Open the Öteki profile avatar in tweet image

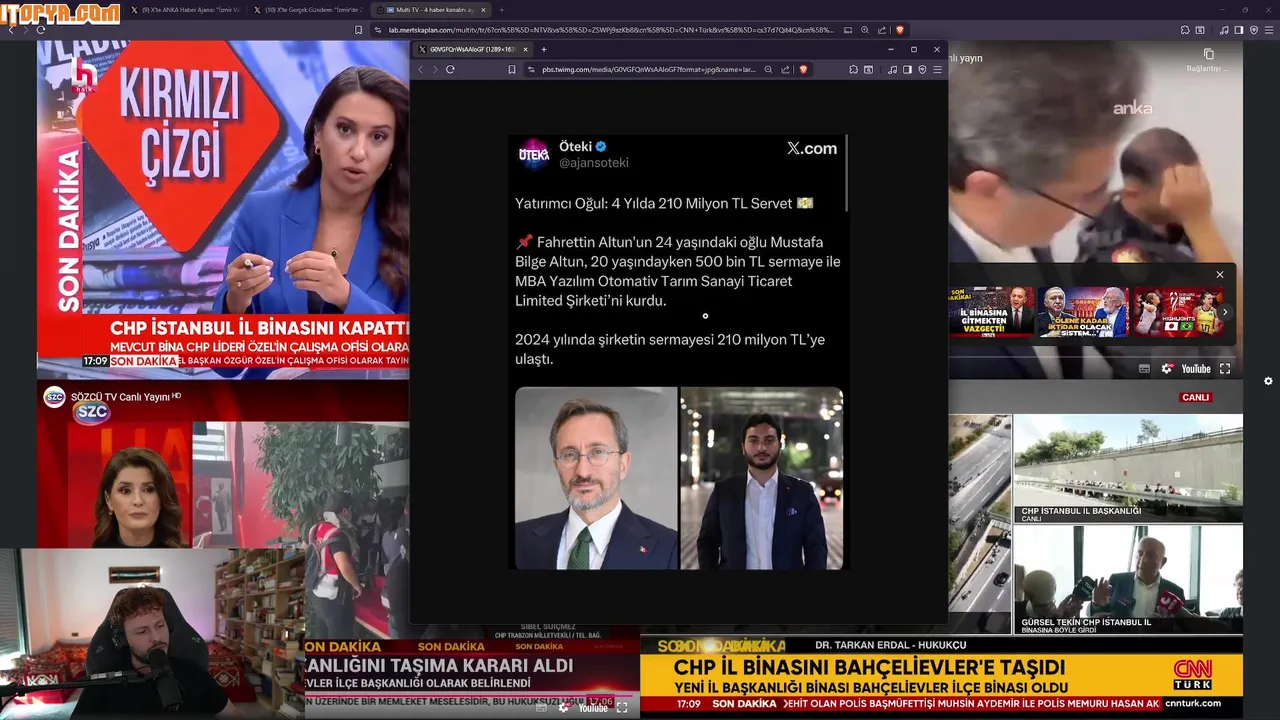pos(534,154)
